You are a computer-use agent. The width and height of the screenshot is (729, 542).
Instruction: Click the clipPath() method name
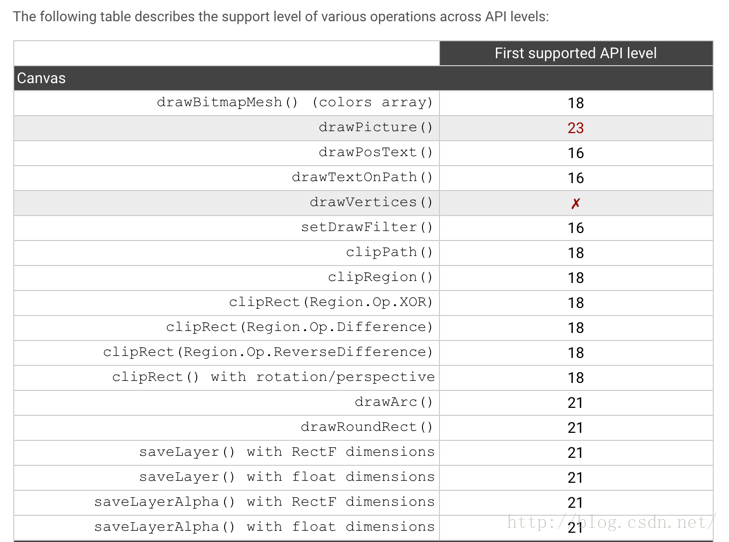390,252
